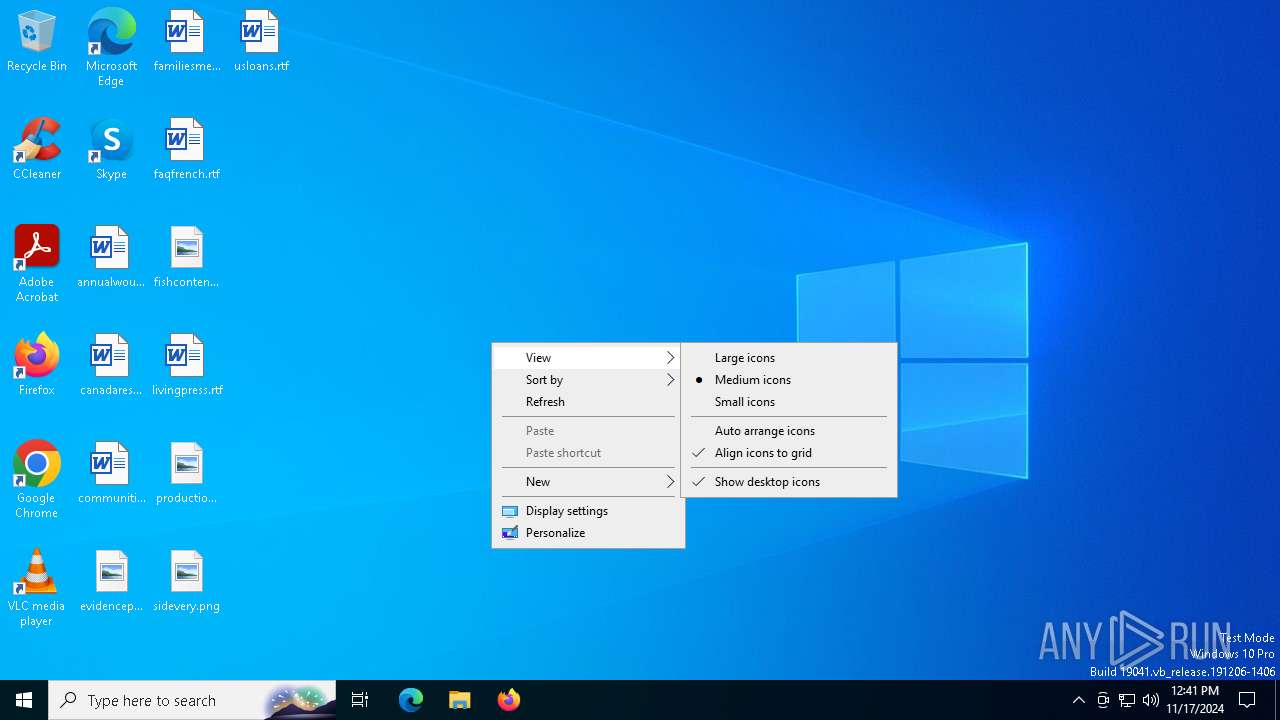This screenshot has height=720, width=1280.
Task: Open Personalize from context menu
Action: [x=588, y=533]
